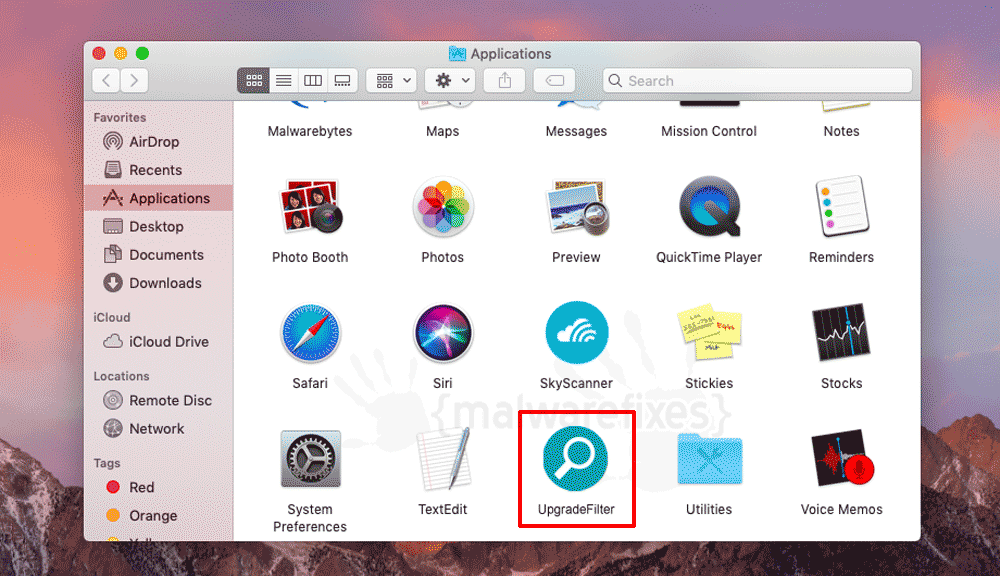Select the Siri app icon
The image size is (1000, 576).
443,333
